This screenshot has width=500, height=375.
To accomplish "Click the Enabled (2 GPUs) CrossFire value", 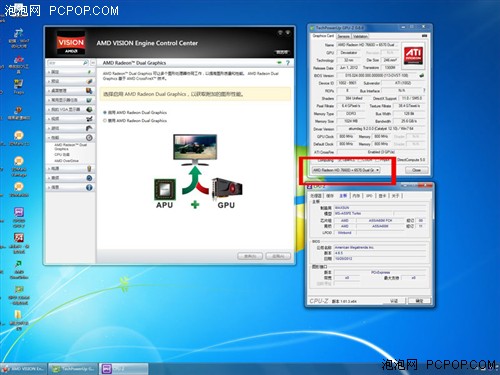I will [x=380, y=152].
